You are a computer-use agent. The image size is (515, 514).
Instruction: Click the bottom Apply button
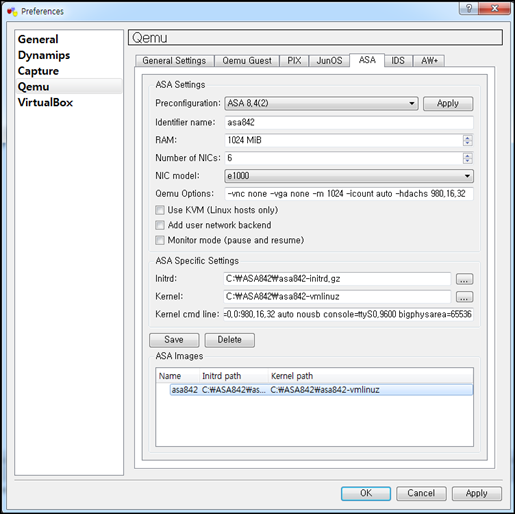click(x=476, y=493)
